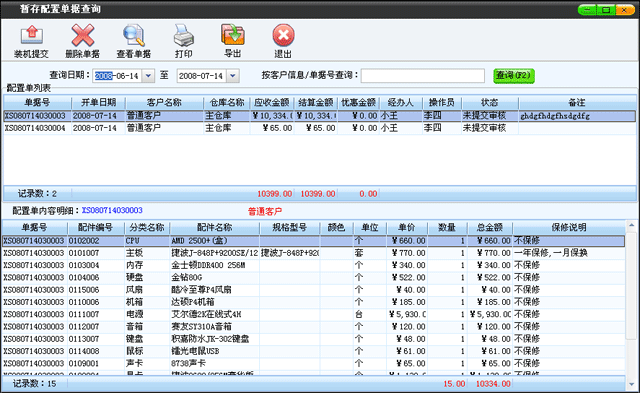Sort by 应收金额 column header
Screen dimensions: 640x393
tap(272, 102)
